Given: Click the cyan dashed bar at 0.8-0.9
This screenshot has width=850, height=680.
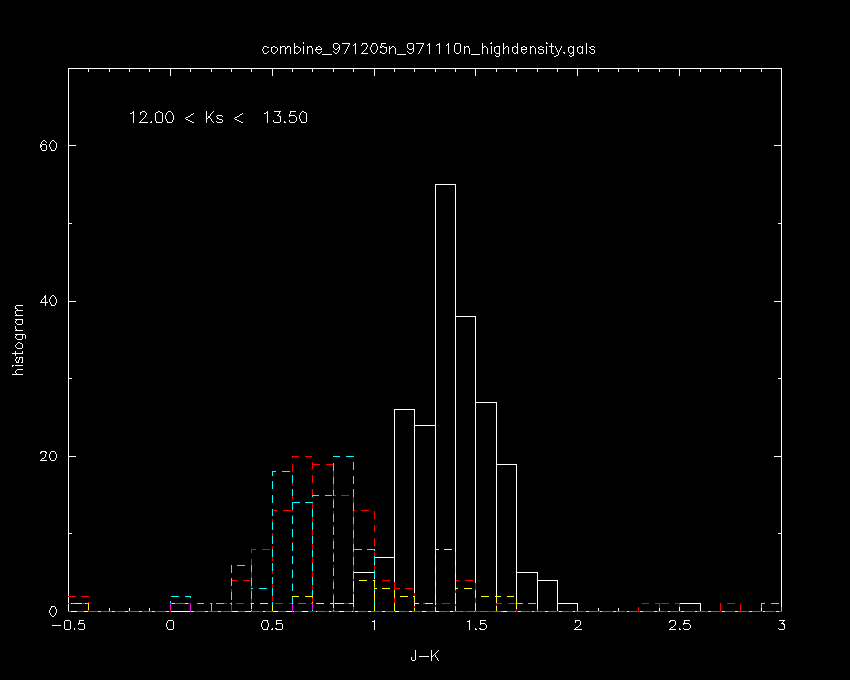Looking at the screenshot, I should pos(343,534).
